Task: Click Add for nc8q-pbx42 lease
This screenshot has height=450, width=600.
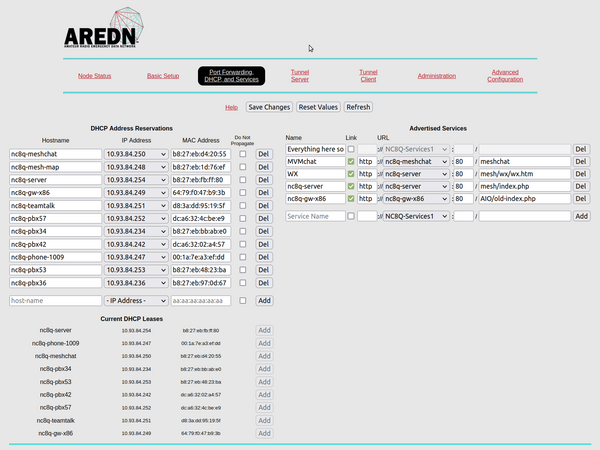Action: [x=264, y=395]
